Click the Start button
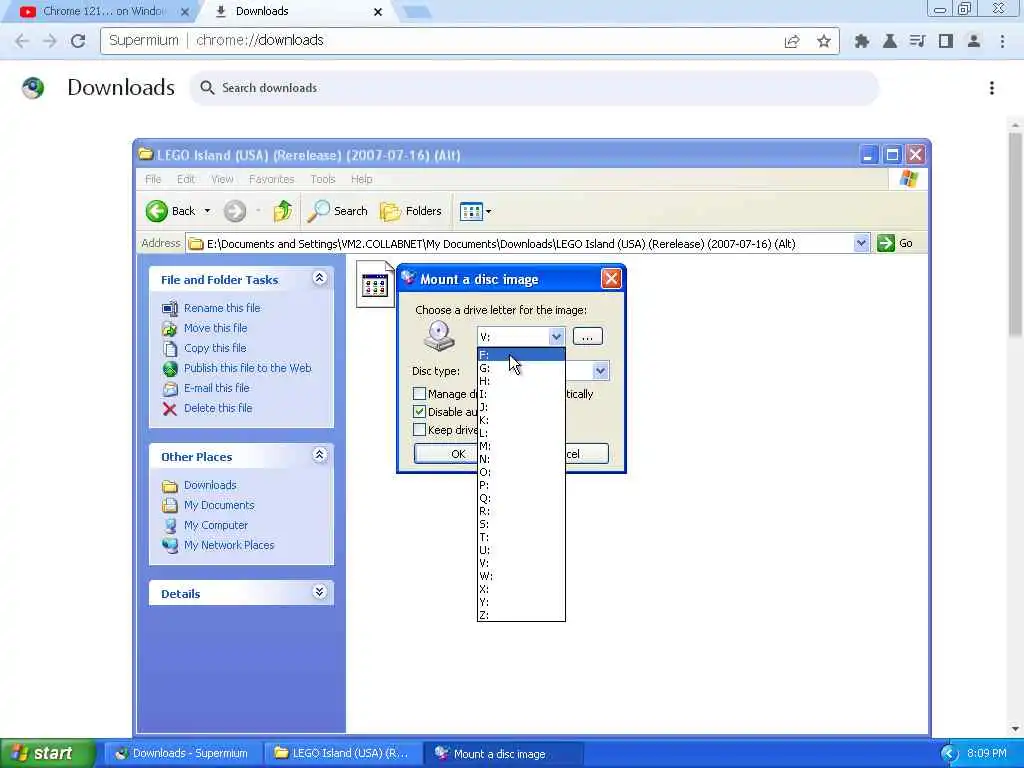This screenshot has width=1024, height=768. [x=47, y=753]
